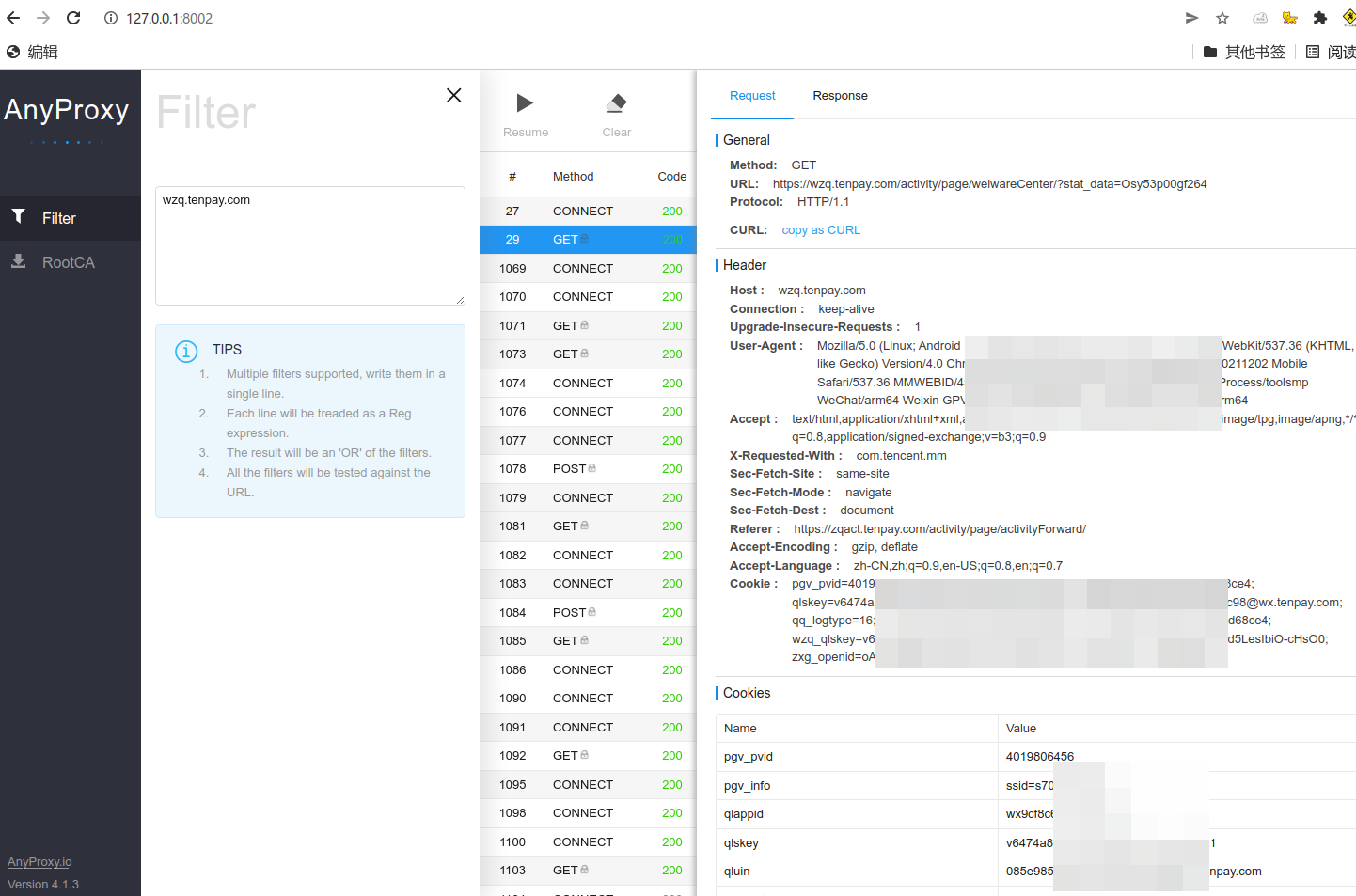Click the send arrow icon in browser toolbar
Image resolution: width=1356 pixels, height=896 pixels.
coord(1191,18)
